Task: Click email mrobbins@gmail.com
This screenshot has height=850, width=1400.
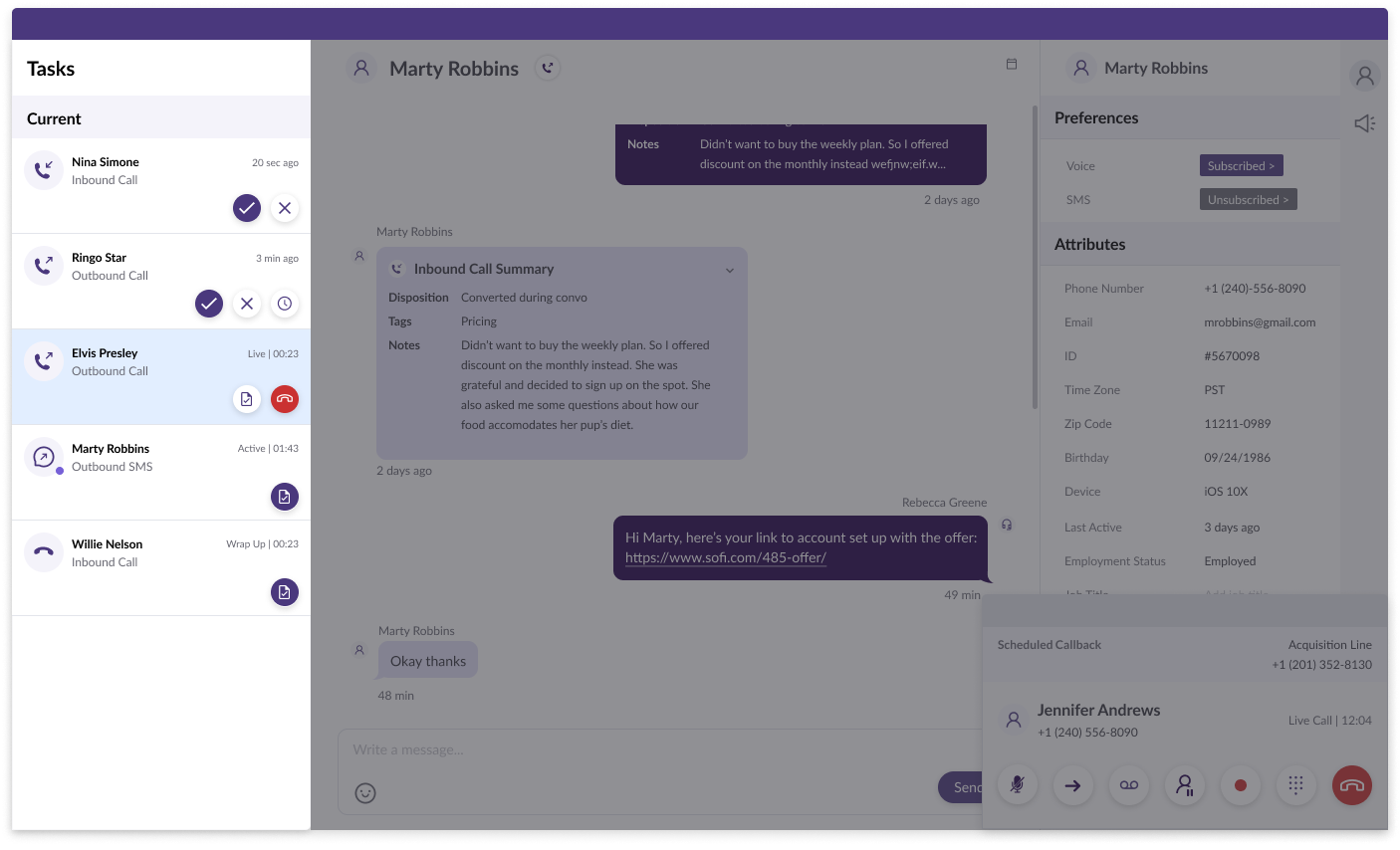Action: (1260, 322)
